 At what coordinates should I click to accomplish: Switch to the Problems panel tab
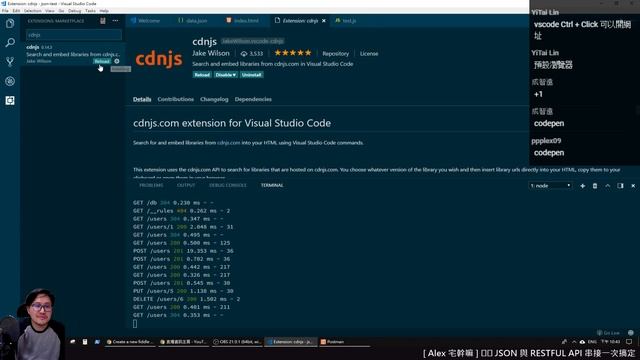[x=151, y=185]
